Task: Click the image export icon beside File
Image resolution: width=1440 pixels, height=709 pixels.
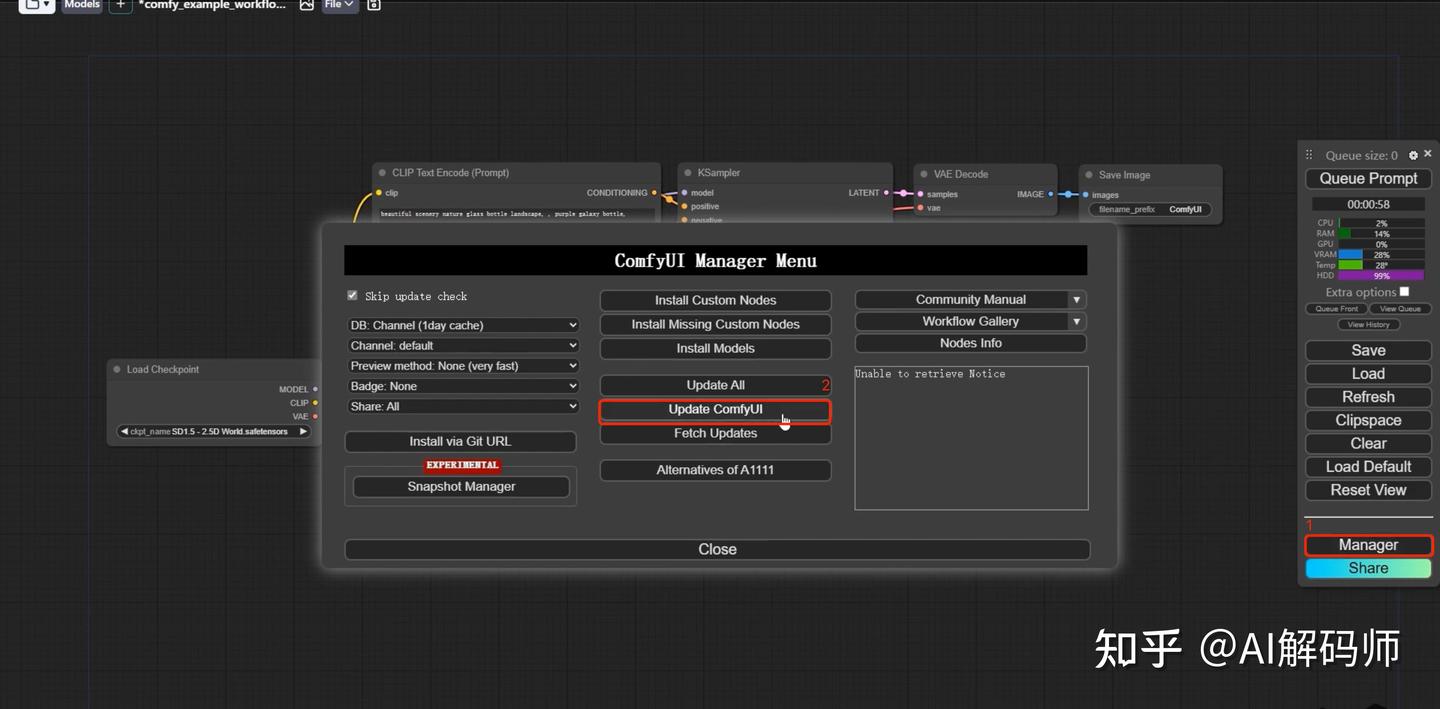Action: click(x=306, y=5)
